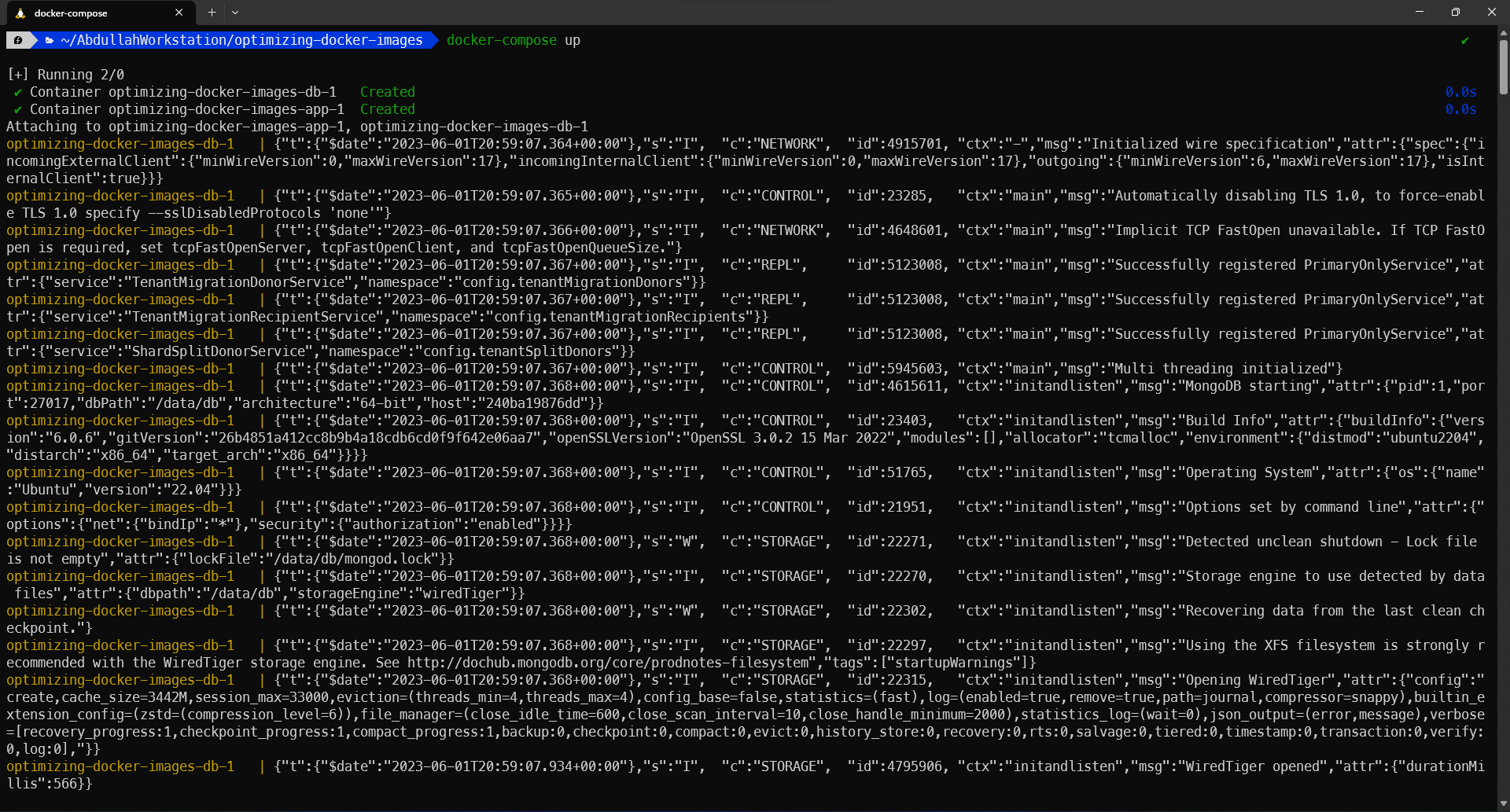Click the OS logo segment in prompt
1510x812 pixels.
18,40
